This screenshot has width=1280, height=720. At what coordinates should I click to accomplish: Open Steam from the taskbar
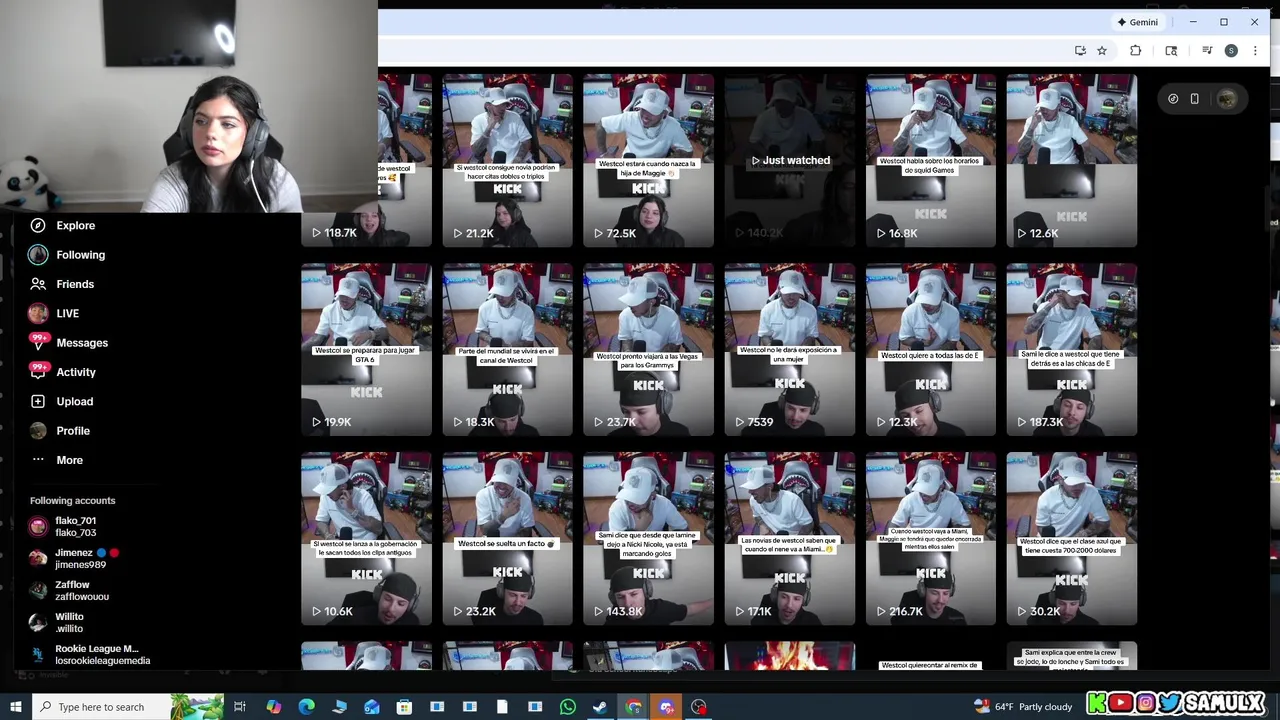tap(600, 707)
